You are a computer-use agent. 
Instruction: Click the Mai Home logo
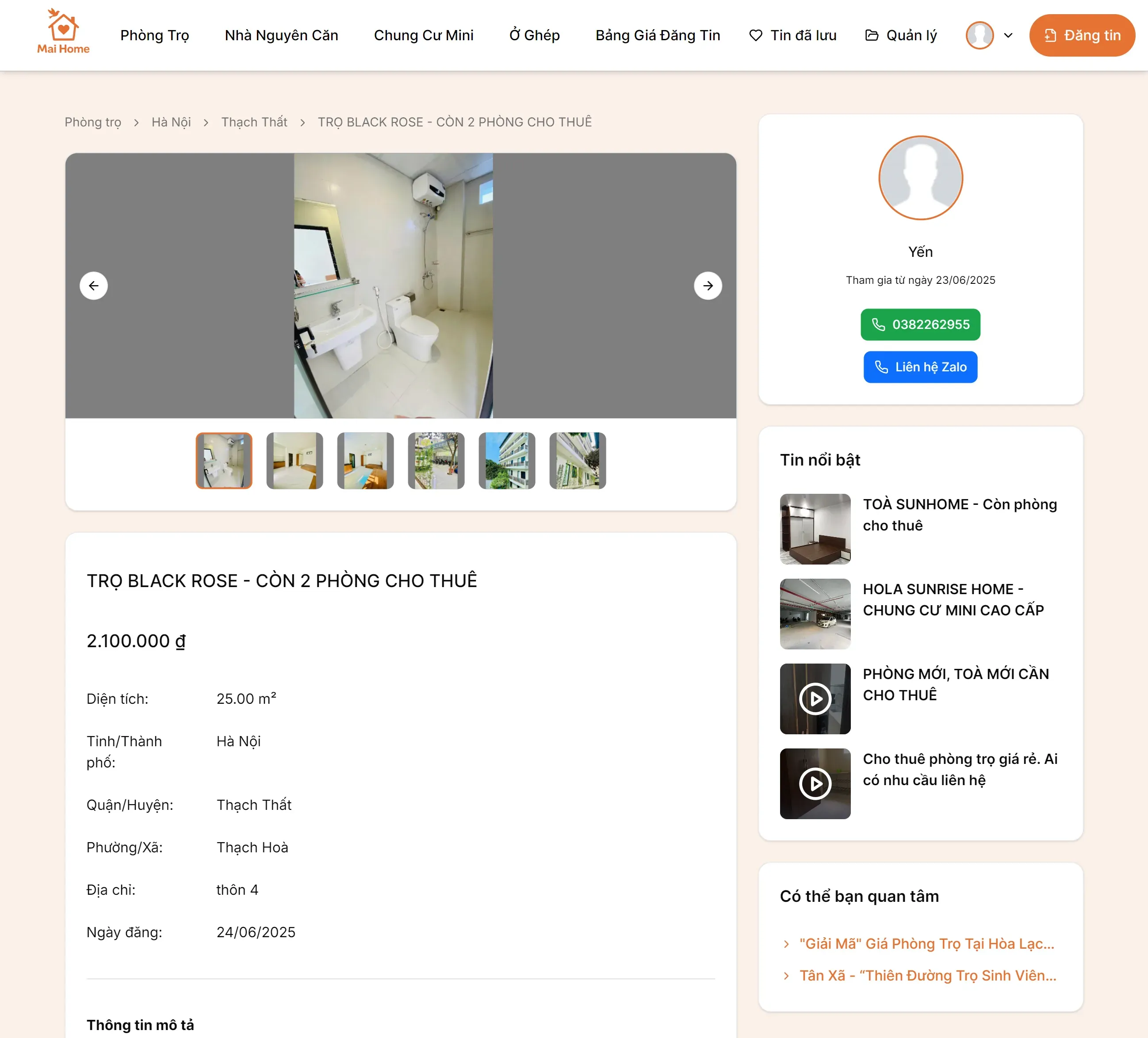pos(63,32)
